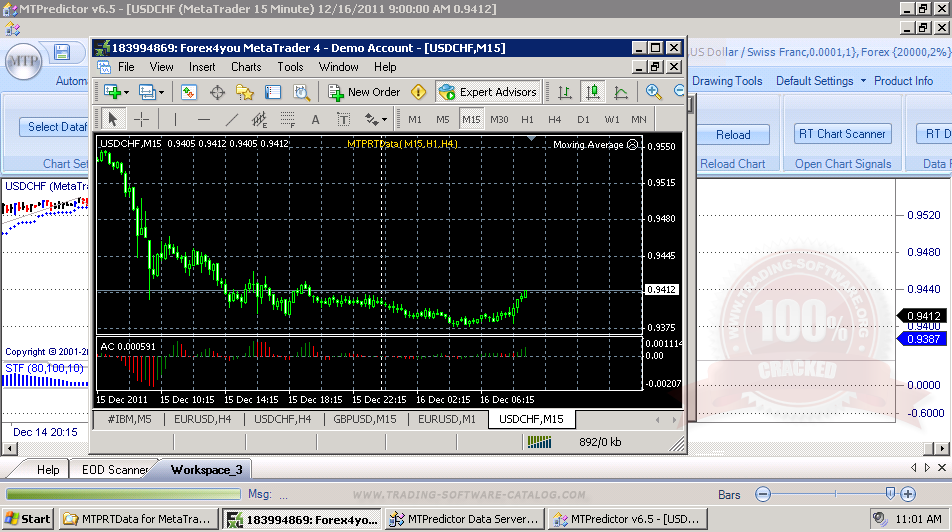Viewport: 952px width, 532px height.
Task: Expand the new chart dropdown arrow
Action: click(126, 92)
